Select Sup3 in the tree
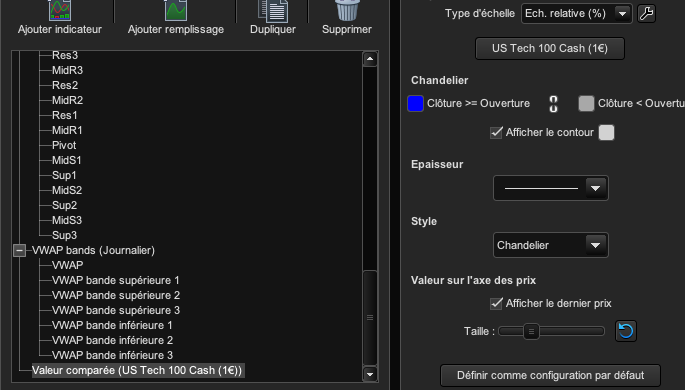 [x=64, y=235]
